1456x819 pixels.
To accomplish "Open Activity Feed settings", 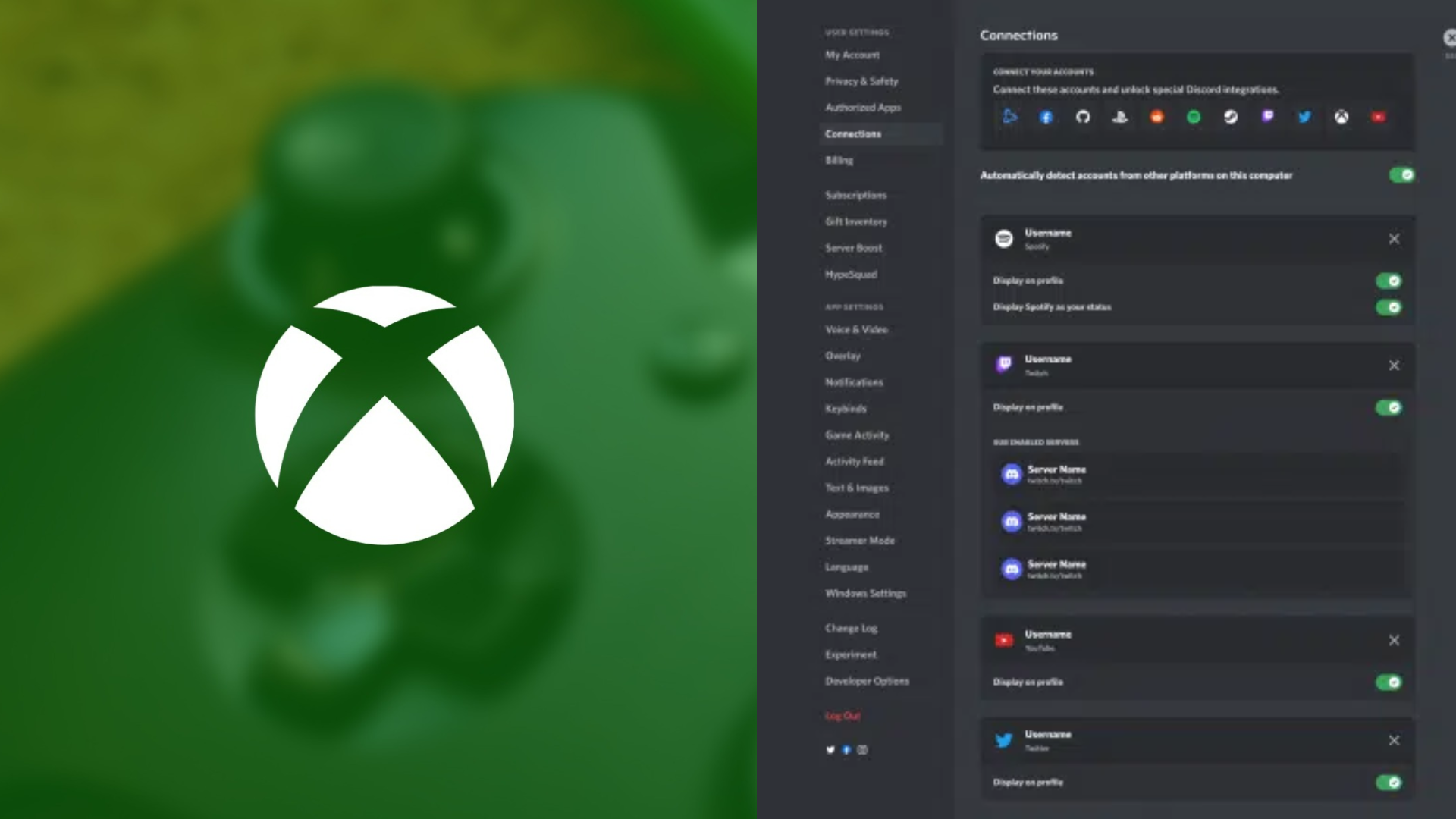I will coord(855,461).
